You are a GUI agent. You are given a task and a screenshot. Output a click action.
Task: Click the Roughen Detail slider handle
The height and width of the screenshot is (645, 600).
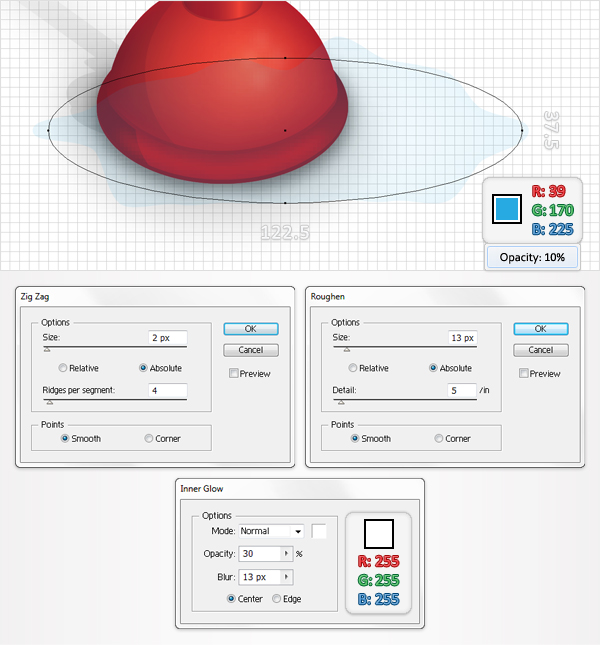(x=341, y=402)
